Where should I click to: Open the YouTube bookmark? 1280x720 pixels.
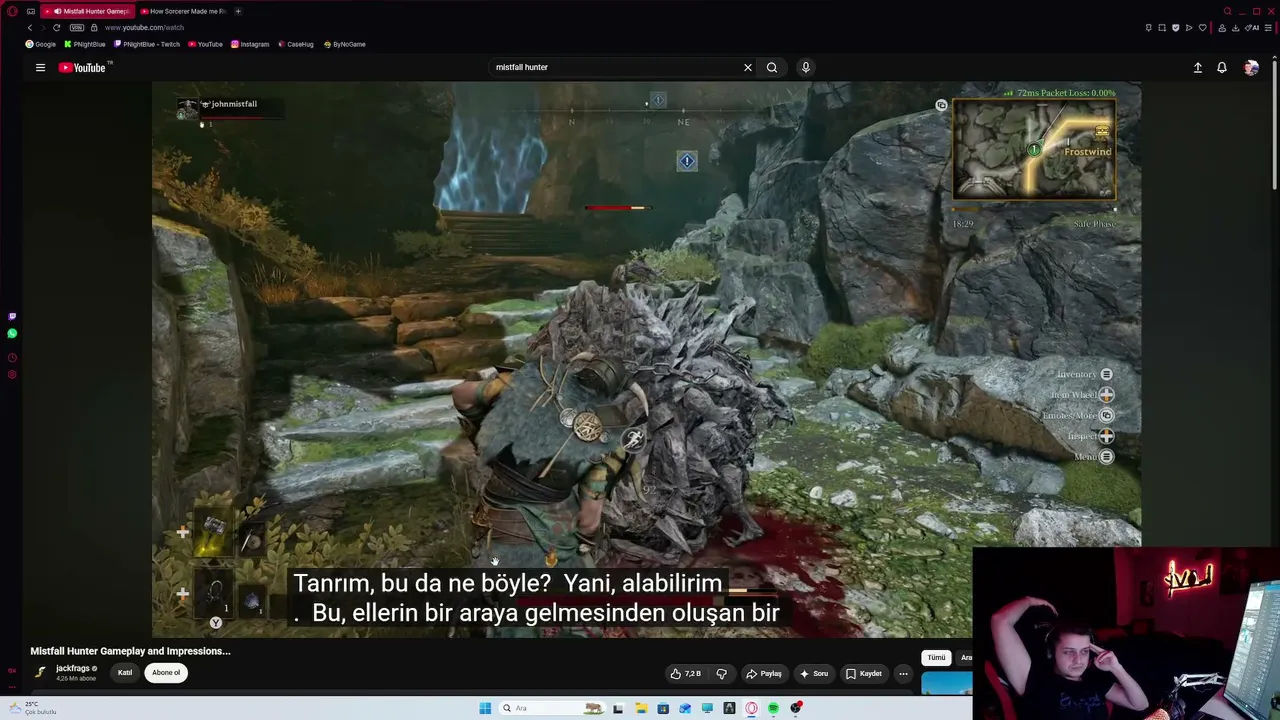coord(205,44)
